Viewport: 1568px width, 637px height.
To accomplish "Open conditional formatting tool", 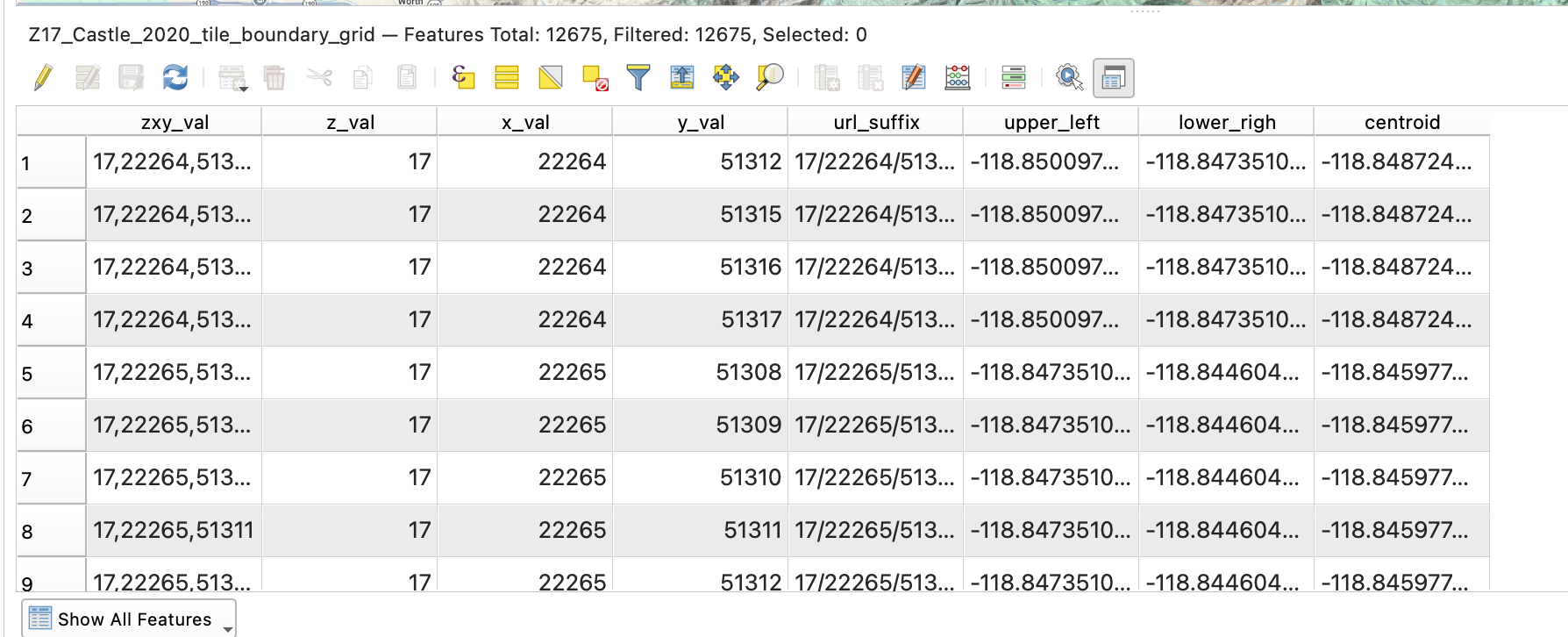I will (x=1013, y=78).
